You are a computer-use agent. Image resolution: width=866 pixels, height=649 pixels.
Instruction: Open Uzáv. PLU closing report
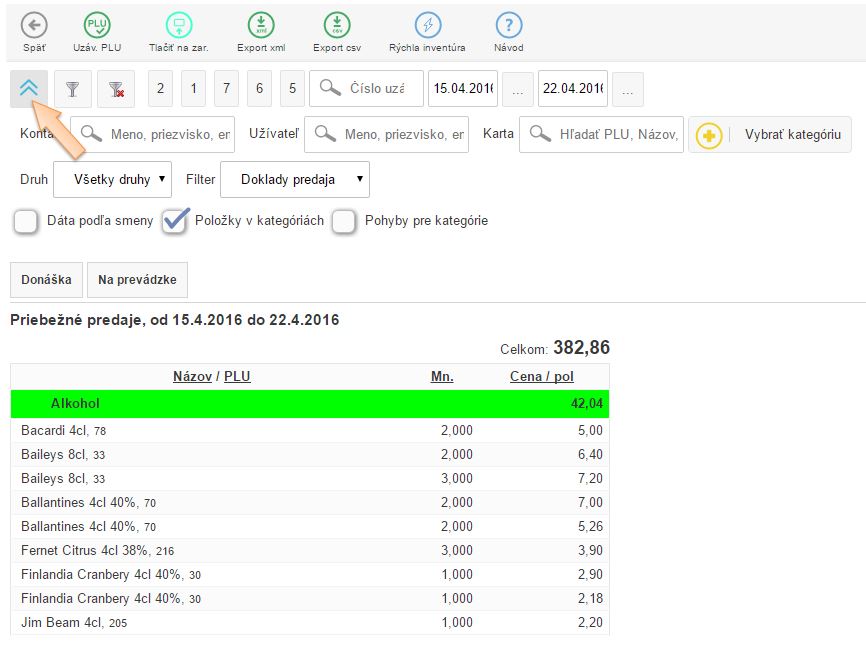pos(97,26)
